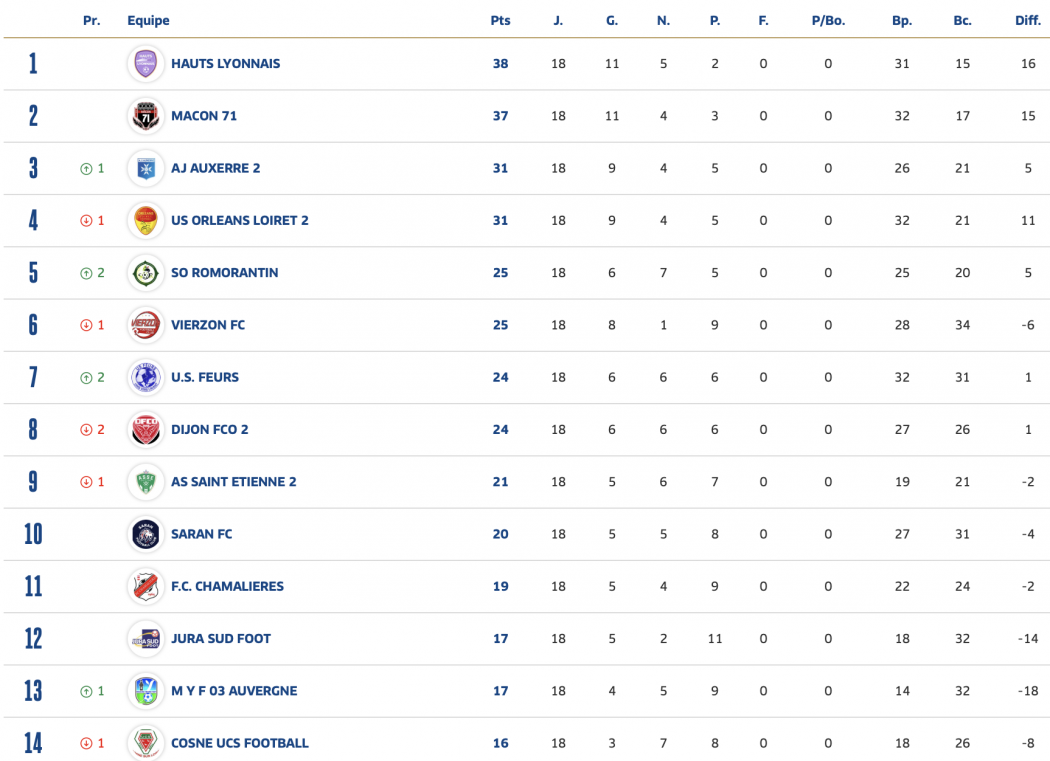Click the Hauts Lyonnais club logo

click(x=146, y=64)
